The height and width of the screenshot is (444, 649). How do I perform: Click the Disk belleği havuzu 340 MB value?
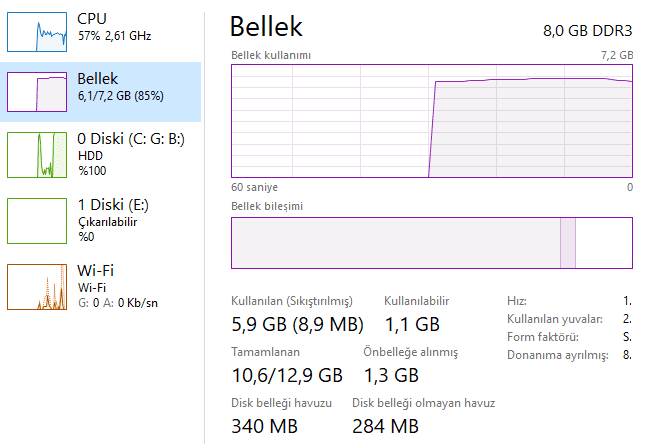[x=265, y=427]
